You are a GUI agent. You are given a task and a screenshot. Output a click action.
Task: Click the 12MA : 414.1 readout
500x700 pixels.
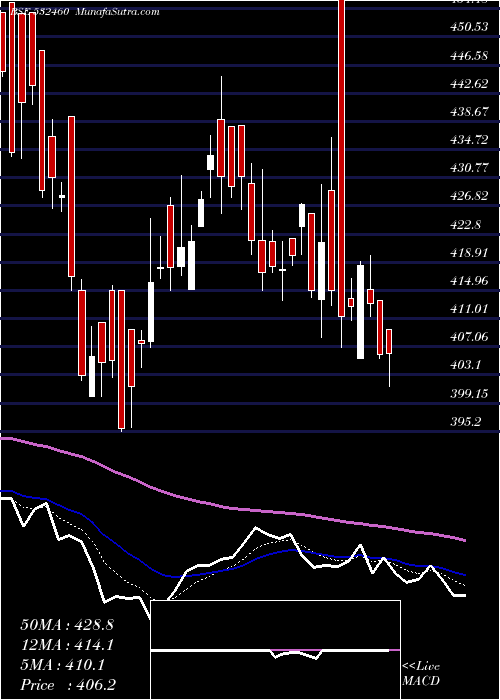tap(67, 645)
